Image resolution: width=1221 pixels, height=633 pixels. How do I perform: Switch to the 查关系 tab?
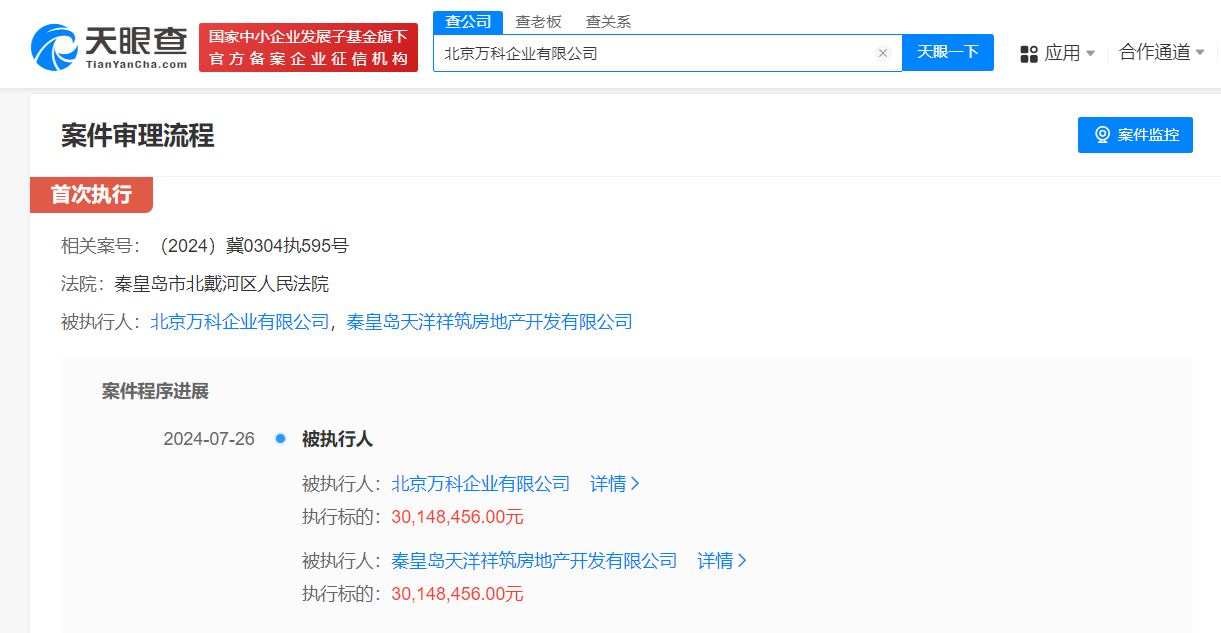pos(606,20)
